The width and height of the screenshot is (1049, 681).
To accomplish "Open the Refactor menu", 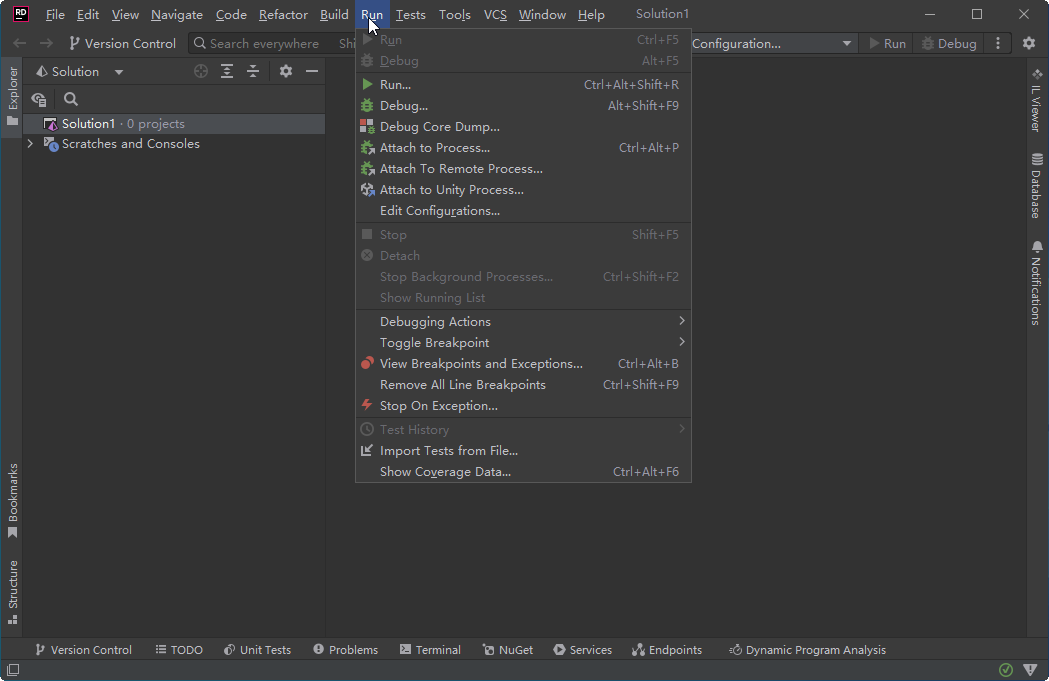I will (x=283, y=15).
